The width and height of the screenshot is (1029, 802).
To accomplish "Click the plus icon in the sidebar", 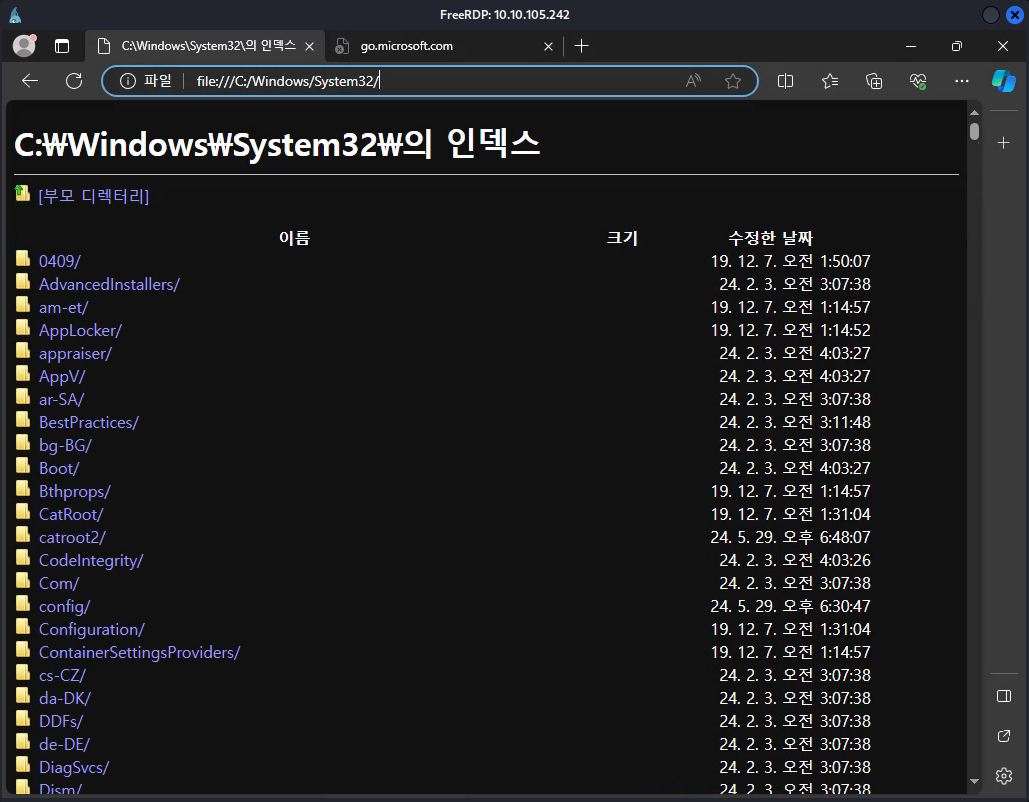I will pyautogui.click(x=1004, y=143).
